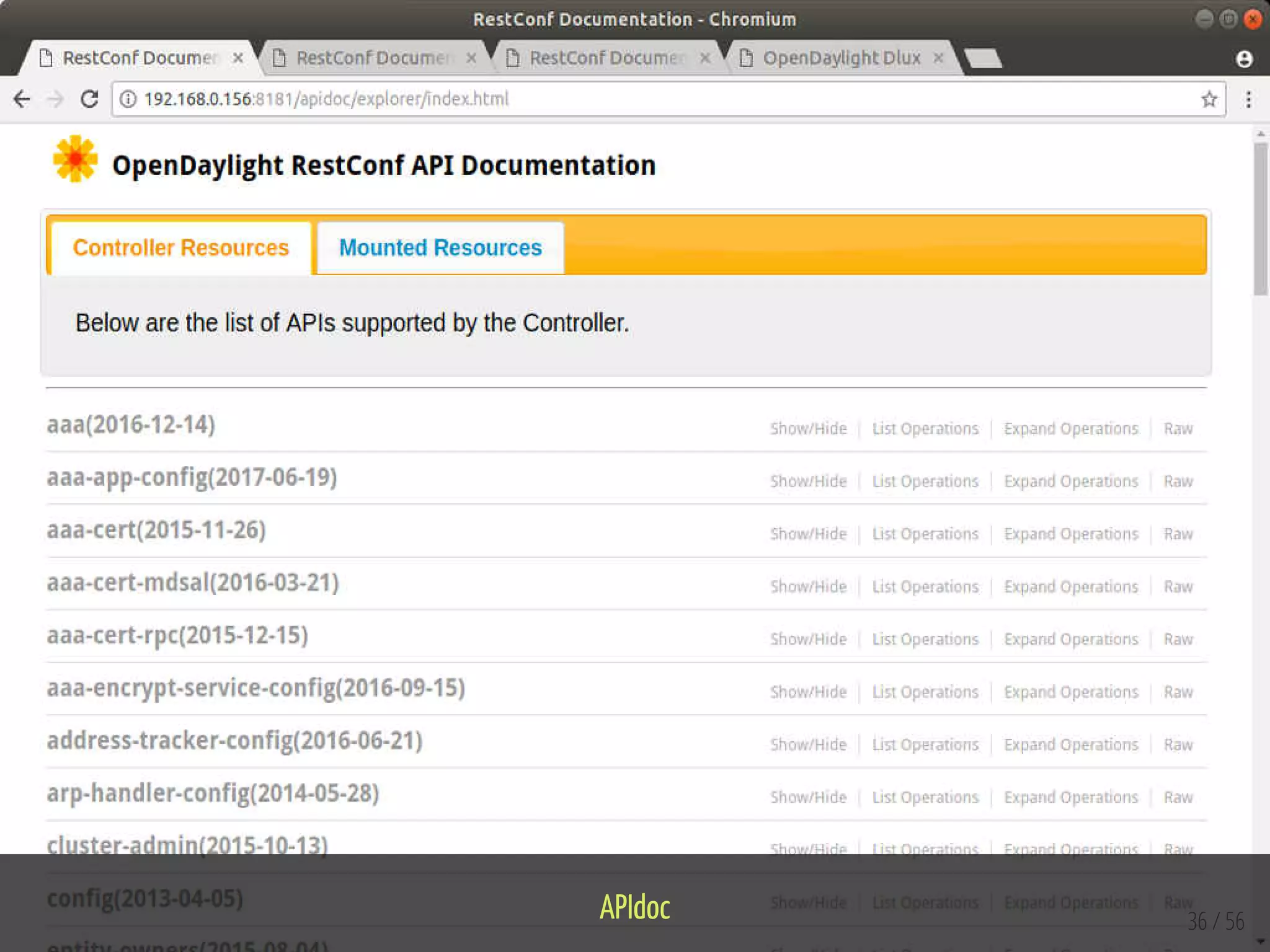Close the OpenDaylight Dlux tab
This screenshot has width=1270, height=952.
[x=938, y=58]
